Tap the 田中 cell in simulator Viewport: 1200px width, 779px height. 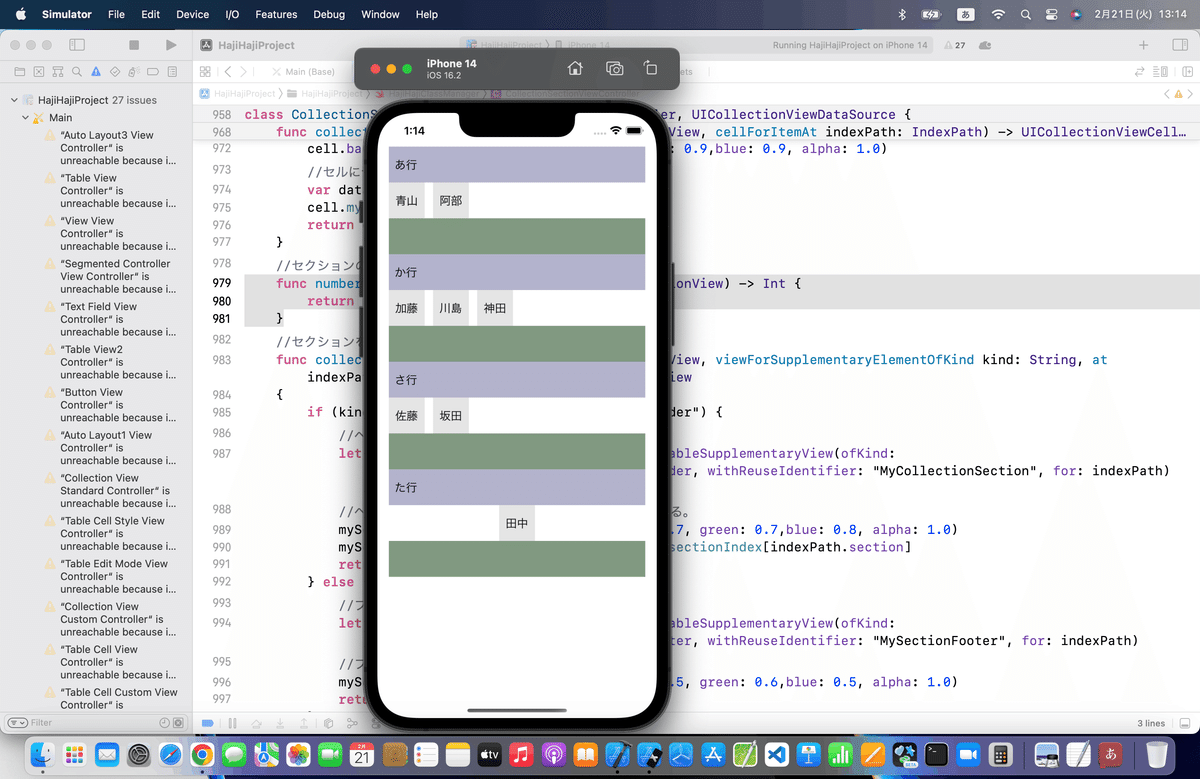tap(517, 523)
